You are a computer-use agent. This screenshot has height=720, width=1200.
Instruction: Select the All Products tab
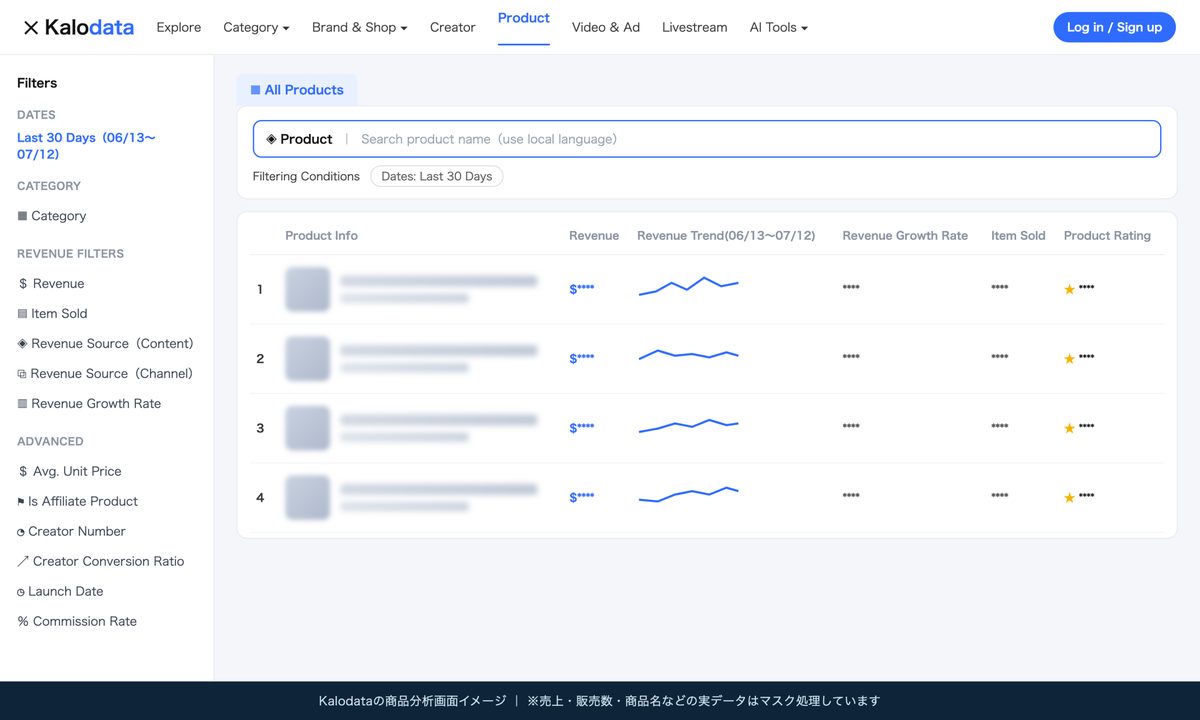[x=297, y=90]
